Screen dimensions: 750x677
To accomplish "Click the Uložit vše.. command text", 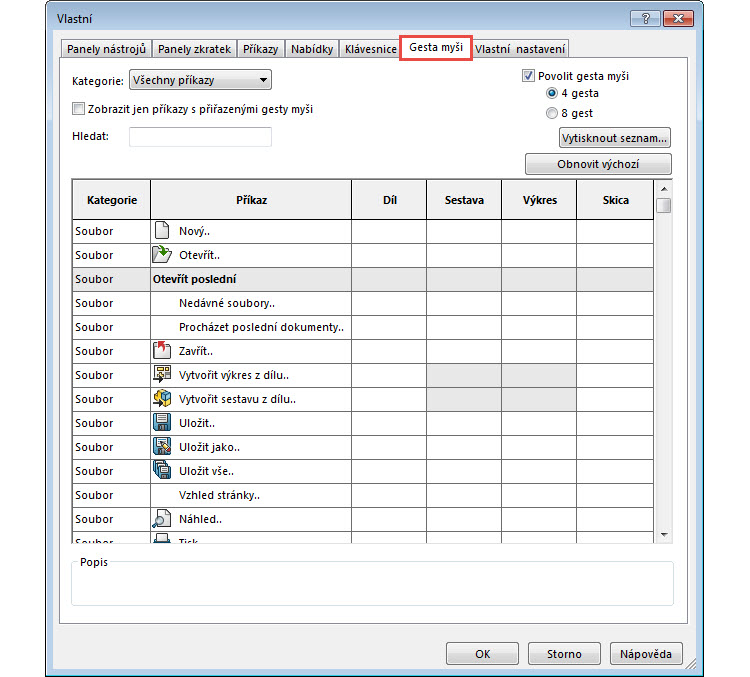I will (206, 471).
